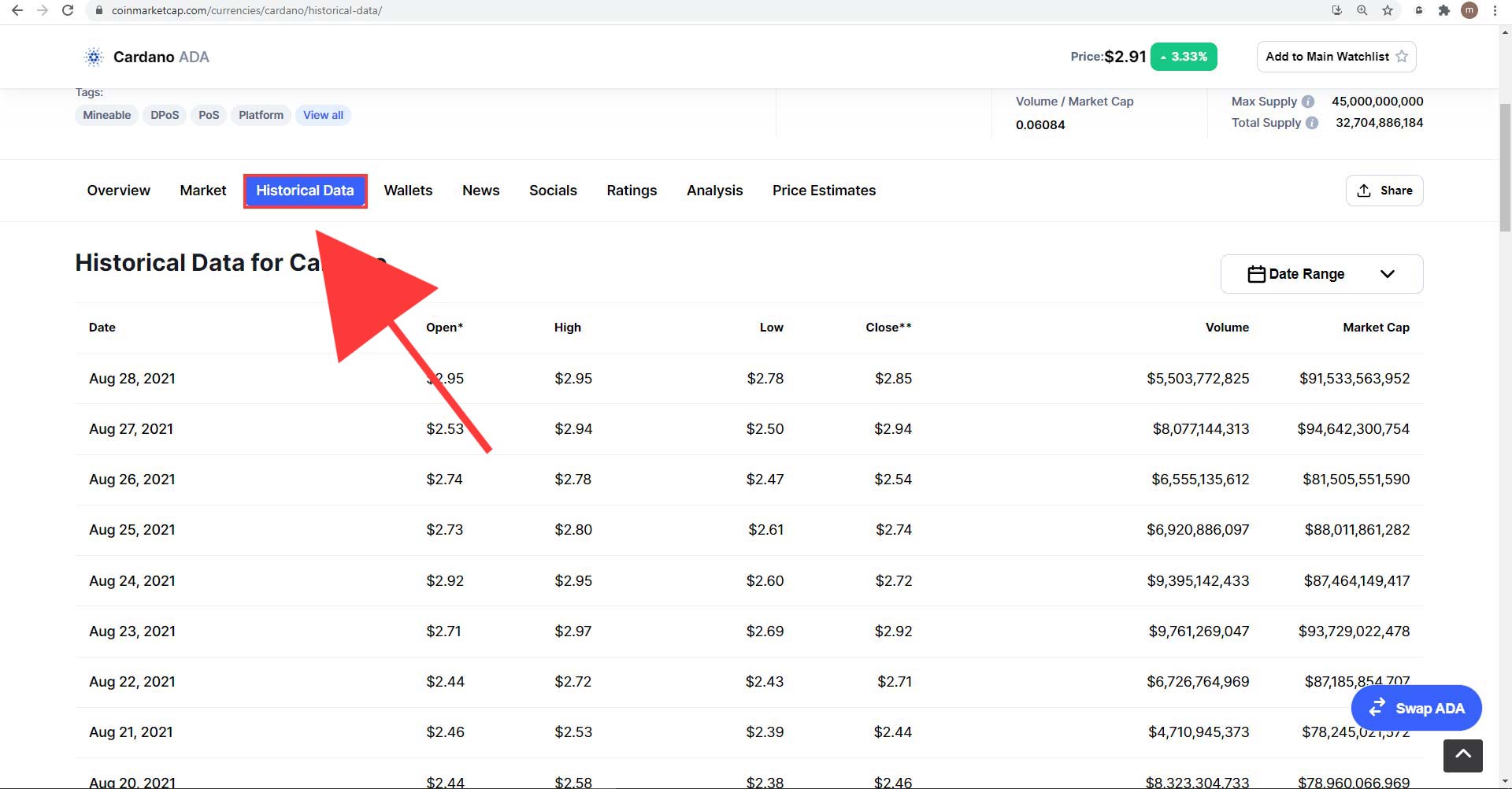This screenshot has height=789, width=1512.
Task: Click the scroll-to-top arrow button
Action: tap(1463, 755)
